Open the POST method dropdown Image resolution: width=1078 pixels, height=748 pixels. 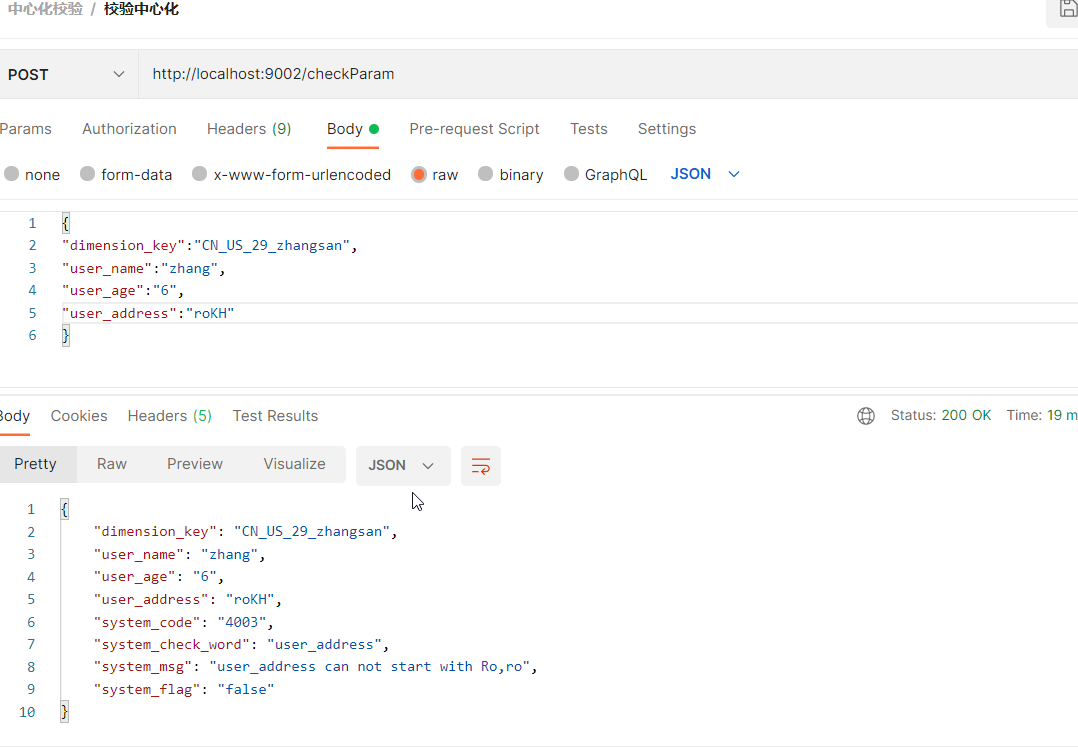67,74
